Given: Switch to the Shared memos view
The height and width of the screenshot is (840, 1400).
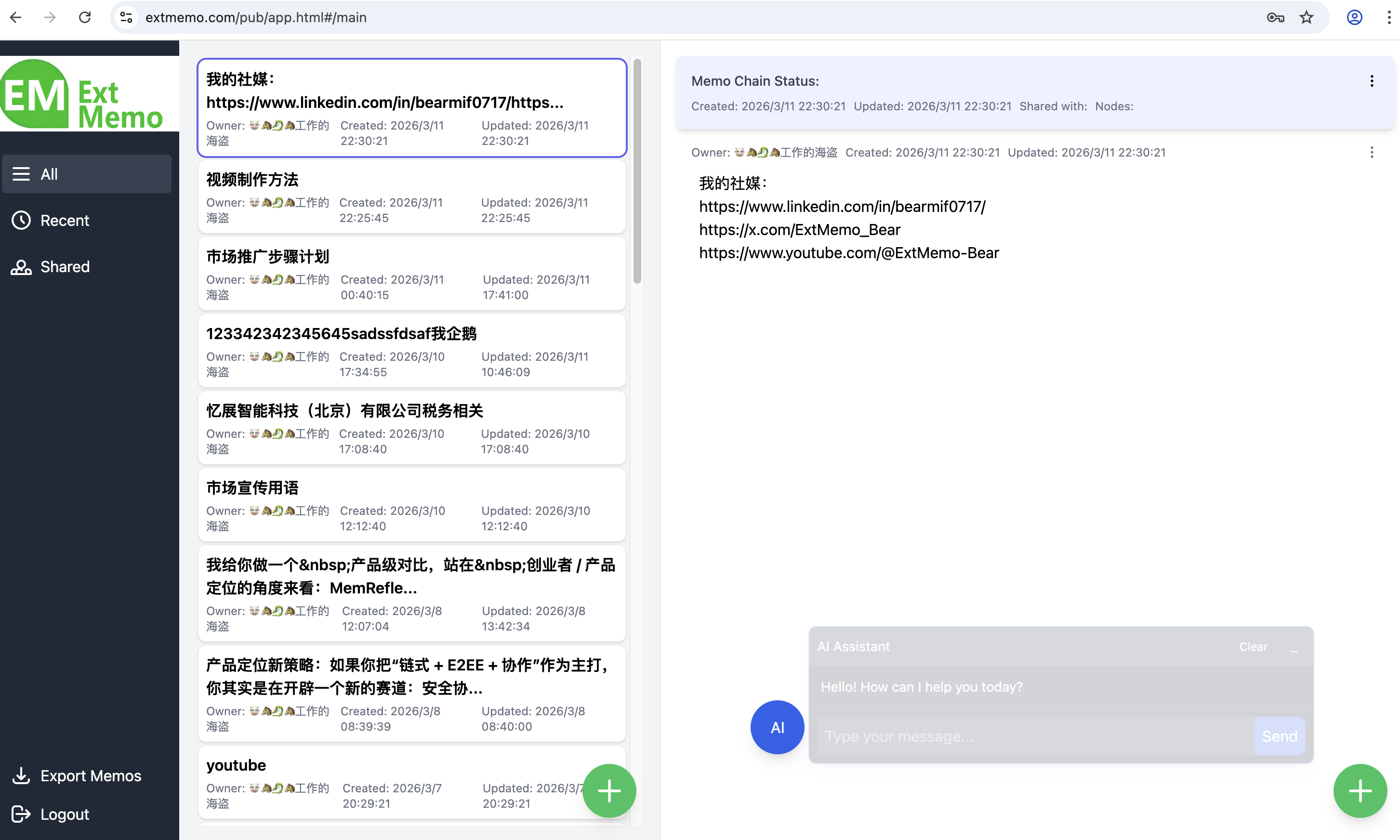Looking at the screenshot, I should click(65, 267).
